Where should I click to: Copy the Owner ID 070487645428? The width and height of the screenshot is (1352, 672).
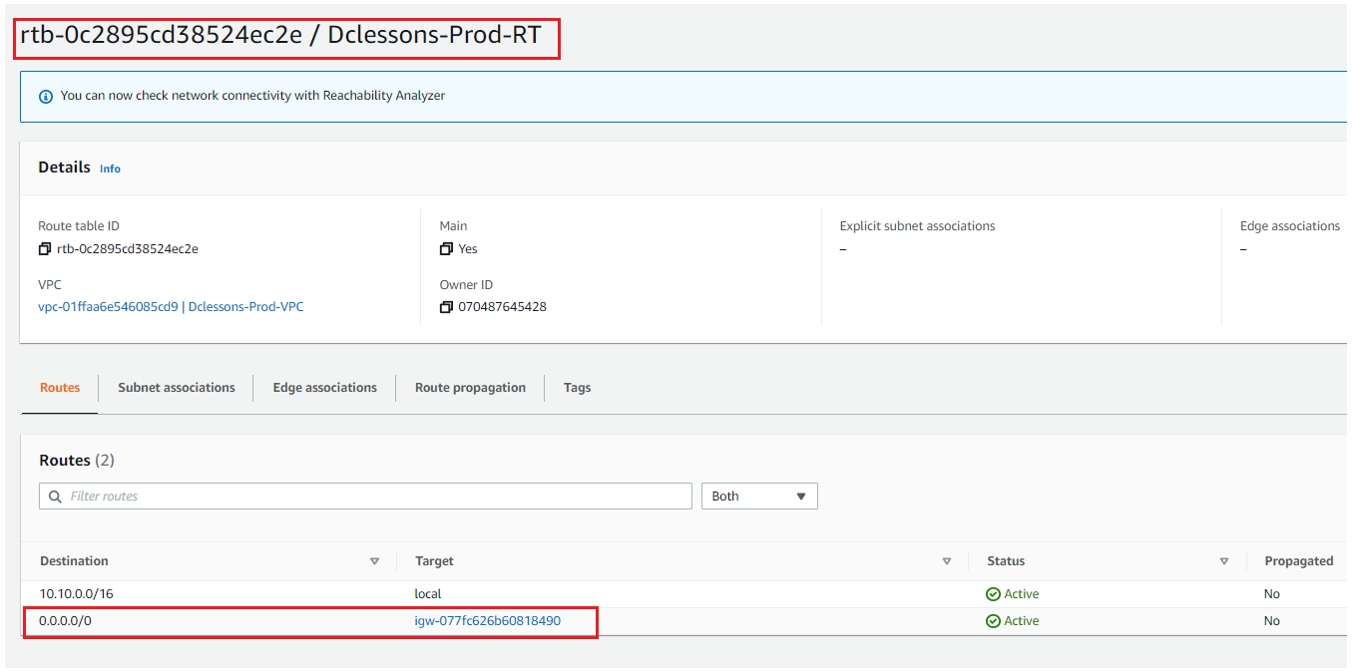coord(446,307)
